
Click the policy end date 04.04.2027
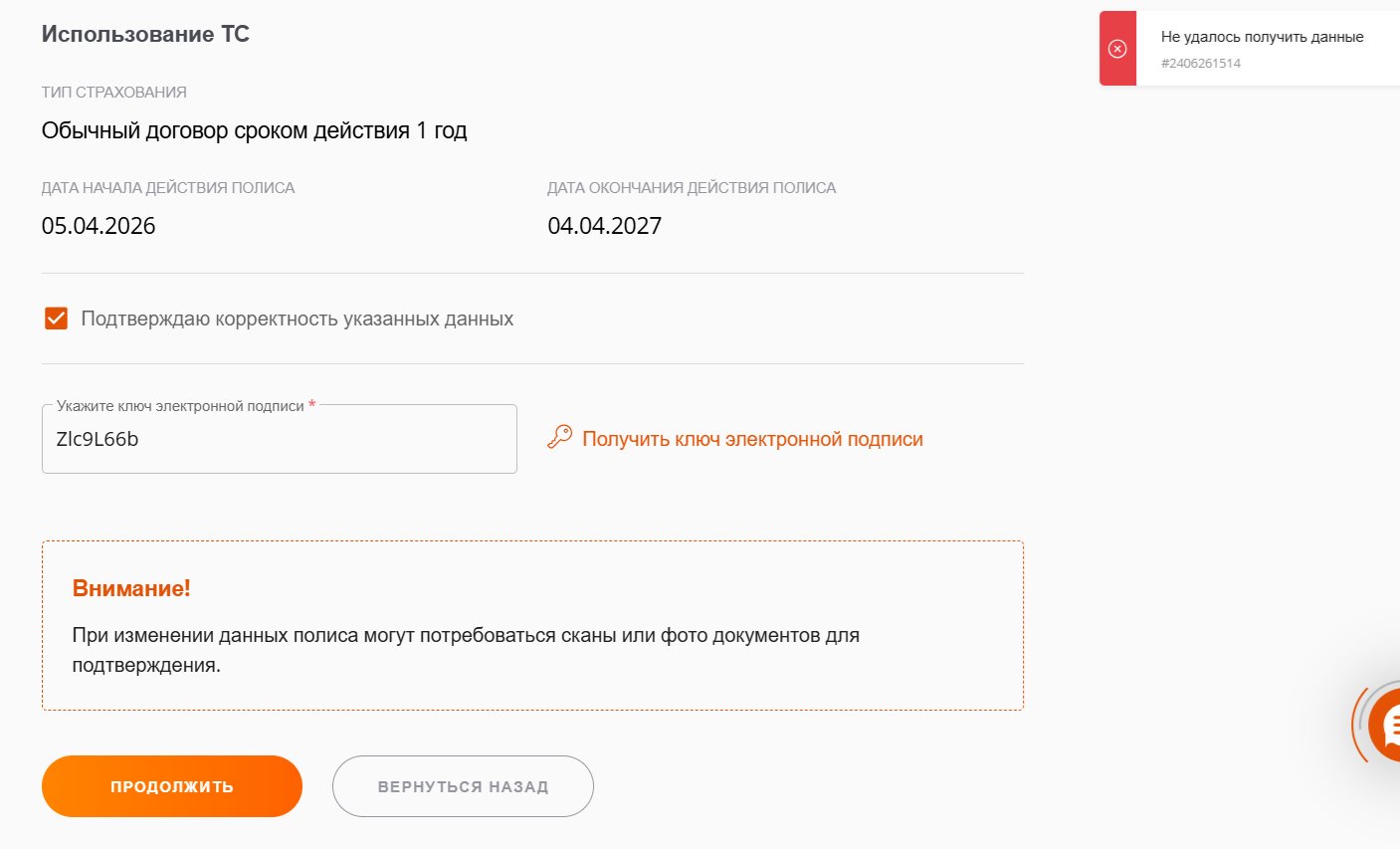pyautogui.click(x=605, y=226)
